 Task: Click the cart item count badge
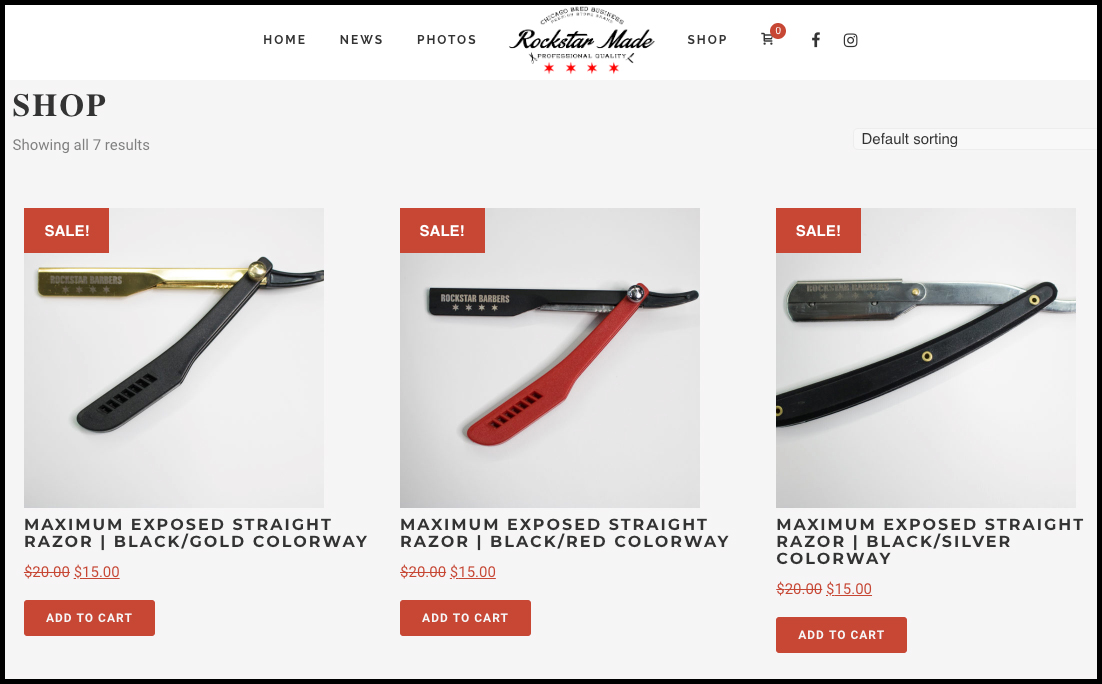coord(778,30)
